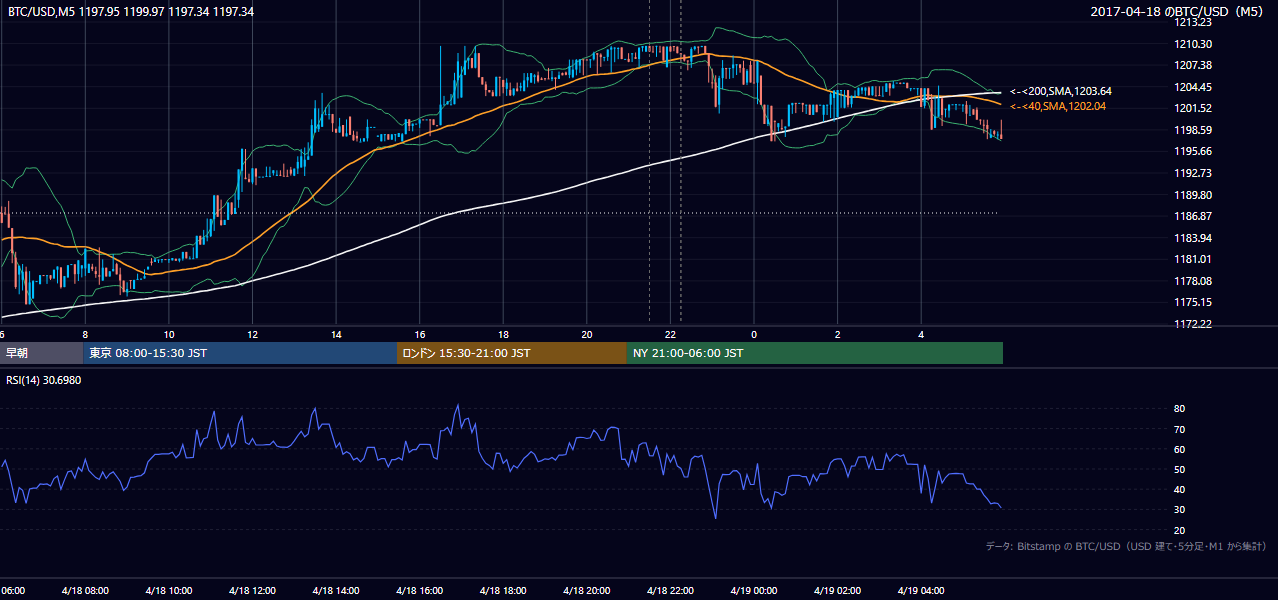Click price axis label 1186.87
This screenshot has width=1278, height=600.
coord(1194,216)
